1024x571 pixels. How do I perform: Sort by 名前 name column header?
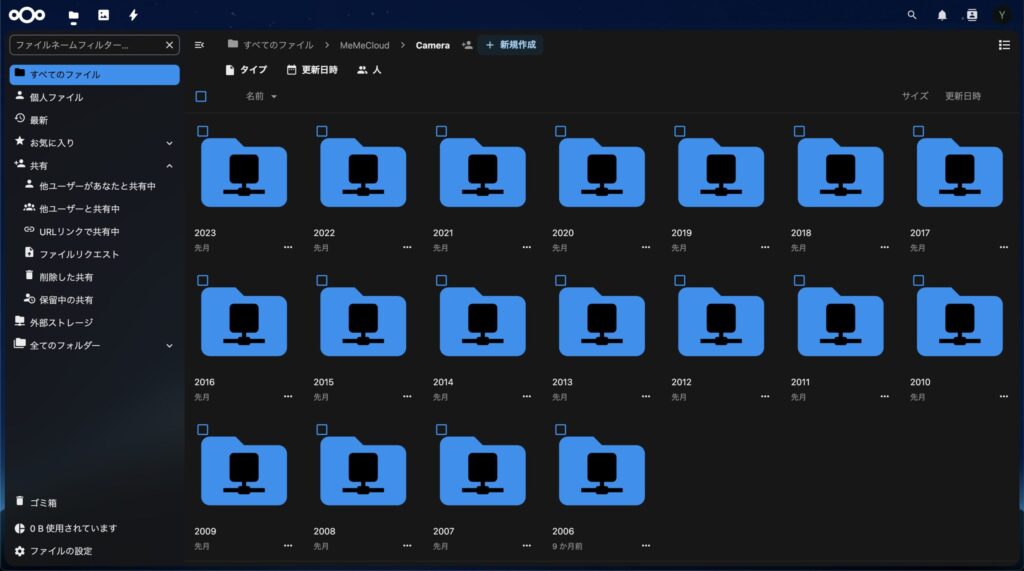point(261,96)
